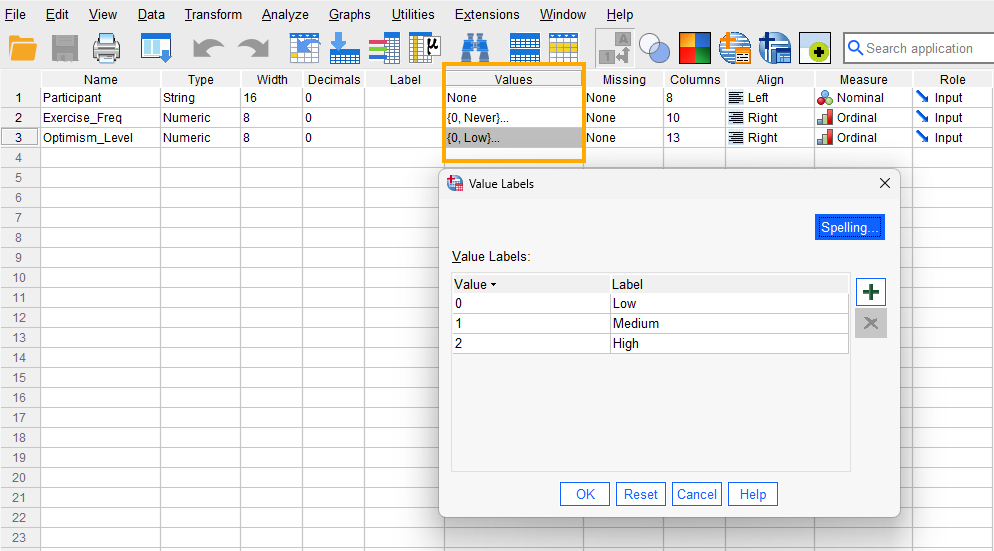Click the Save document disk icon

click(65, 48)
